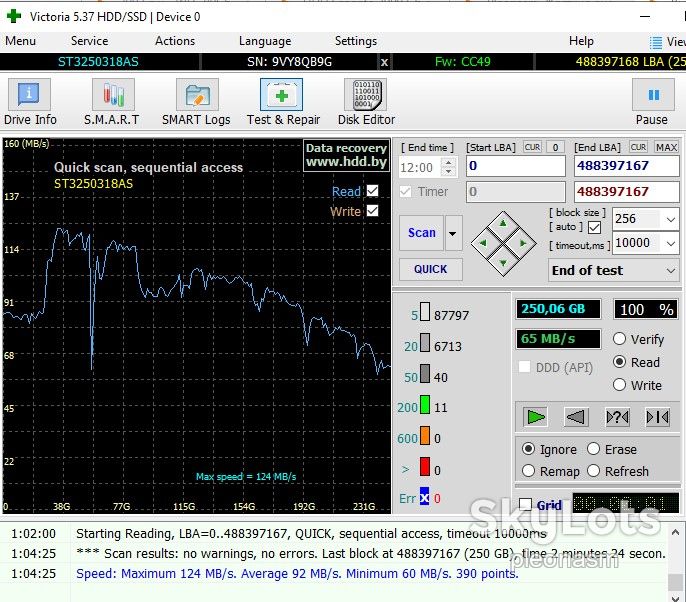
Task: Click the up arrow on navigation diamond
Action: point(503,224)
